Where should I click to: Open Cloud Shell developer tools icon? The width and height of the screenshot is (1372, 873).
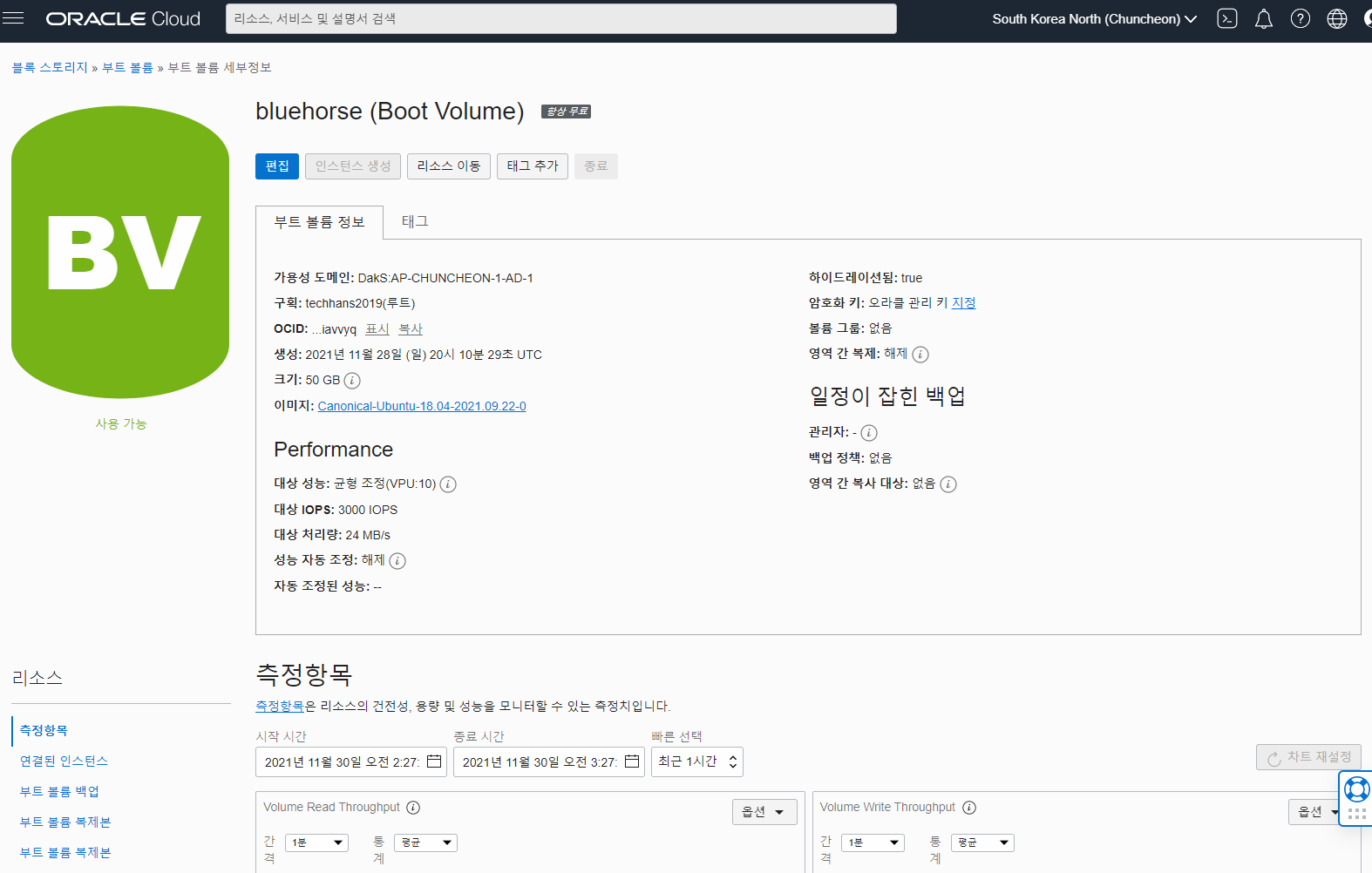point(1227,18)
